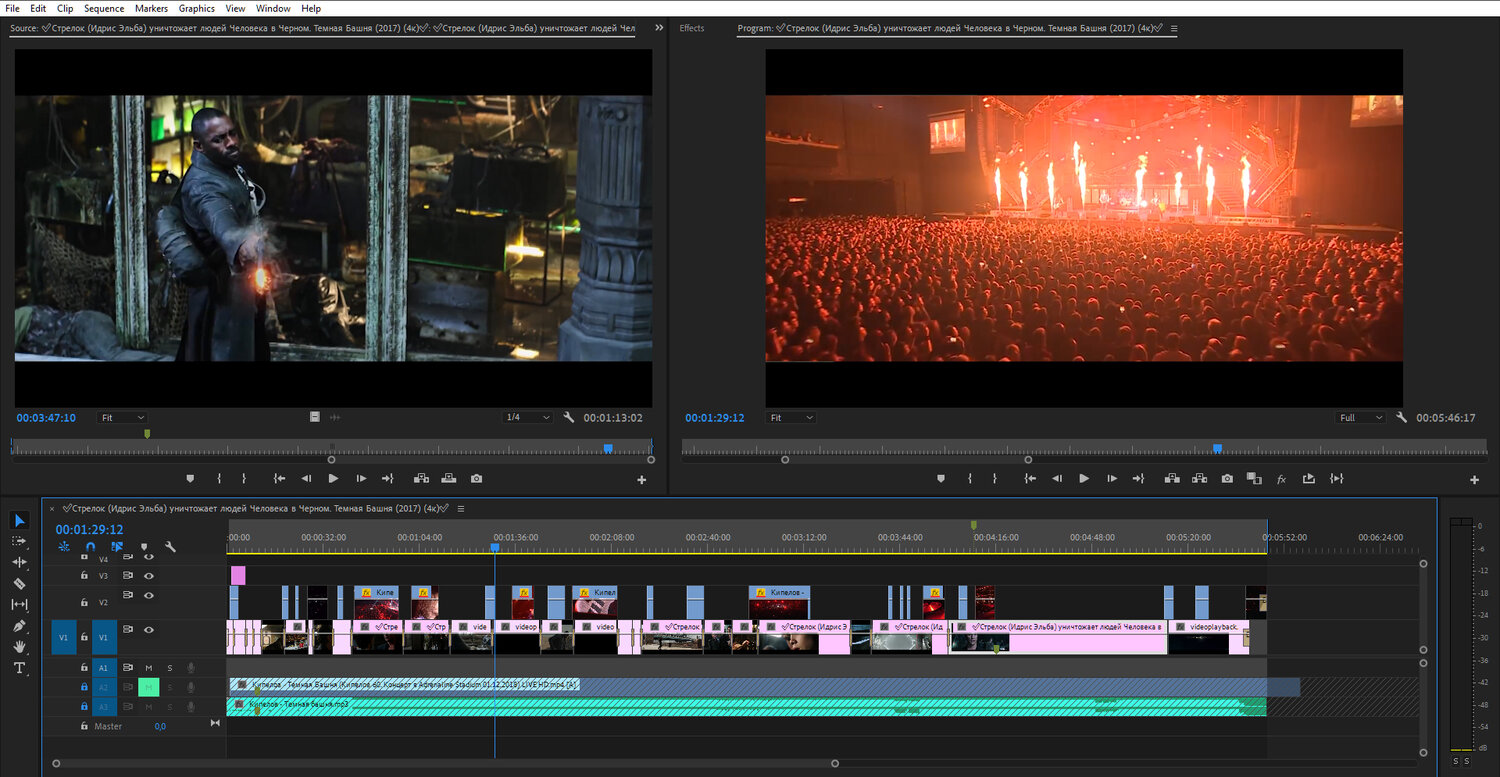The image size is (1500, 777).
Task: Unmute track A2 with green M
Action: click(x=149, y=687)
